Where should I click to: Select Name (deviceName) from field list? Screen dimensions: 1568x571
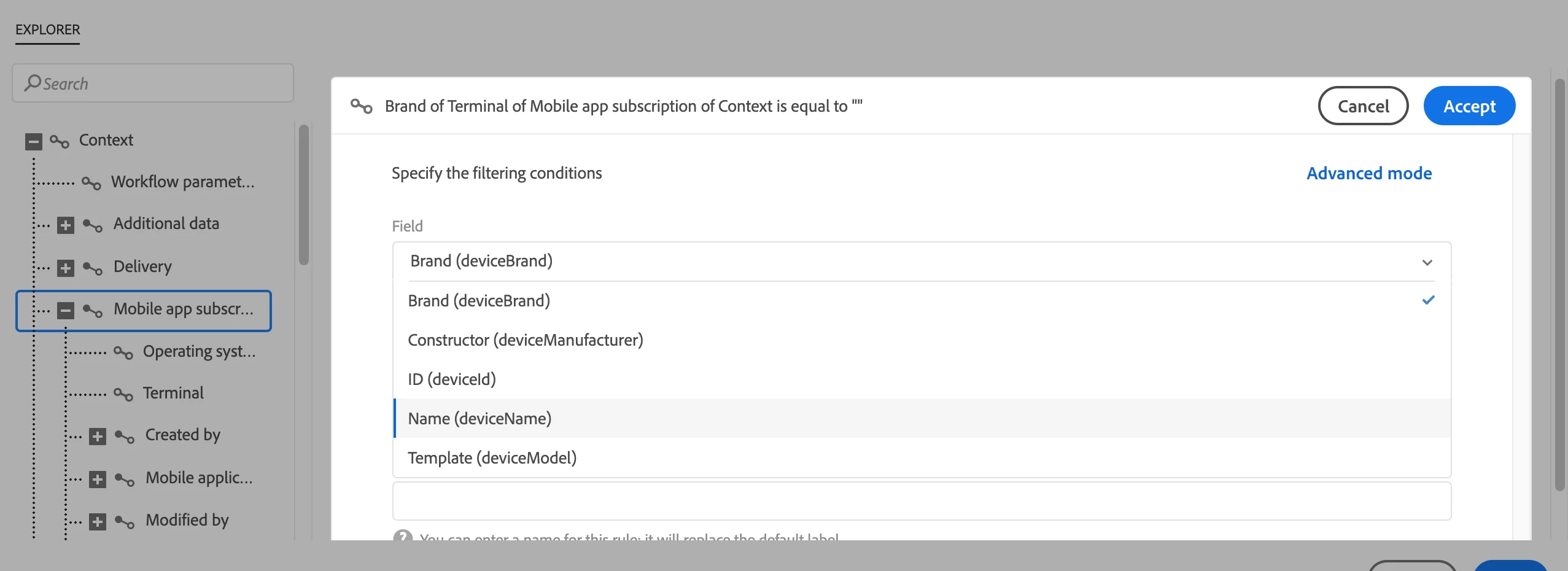coord(479,419)
